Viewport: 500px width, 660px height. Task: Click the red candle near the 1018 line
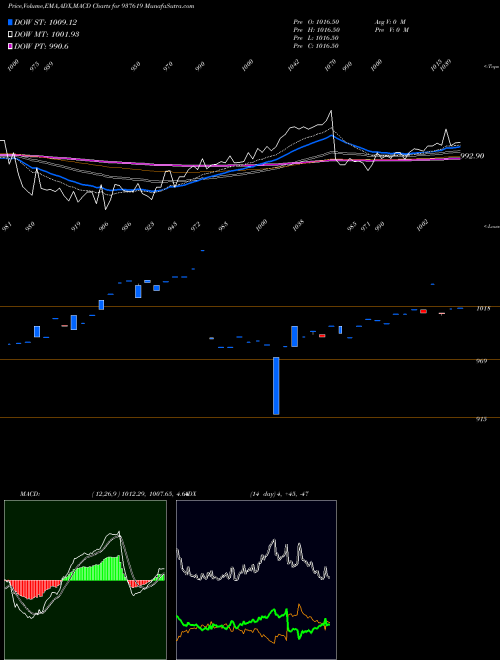click(423, 311)
